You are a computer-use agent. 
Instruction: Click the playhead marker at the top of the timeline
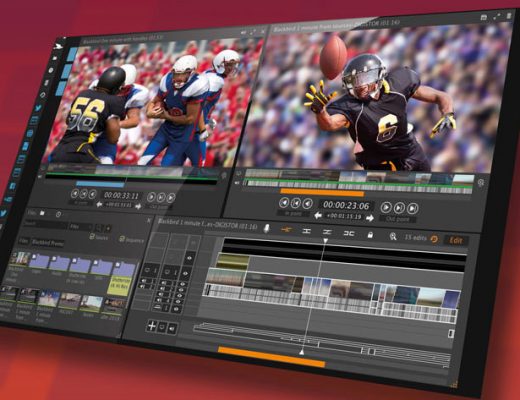326,240
